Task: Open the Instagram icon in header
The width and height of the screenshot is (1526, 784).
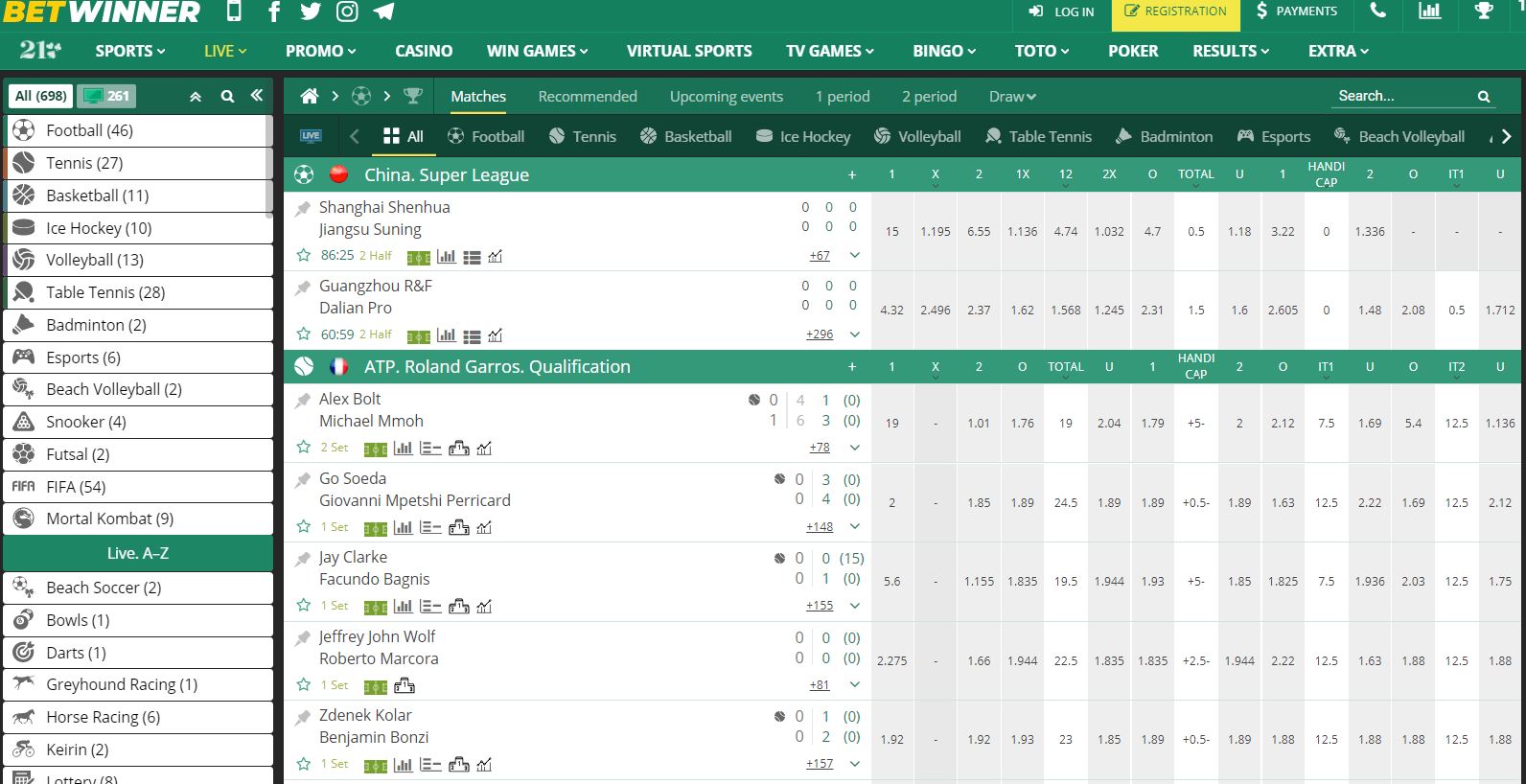Action: 347,12
